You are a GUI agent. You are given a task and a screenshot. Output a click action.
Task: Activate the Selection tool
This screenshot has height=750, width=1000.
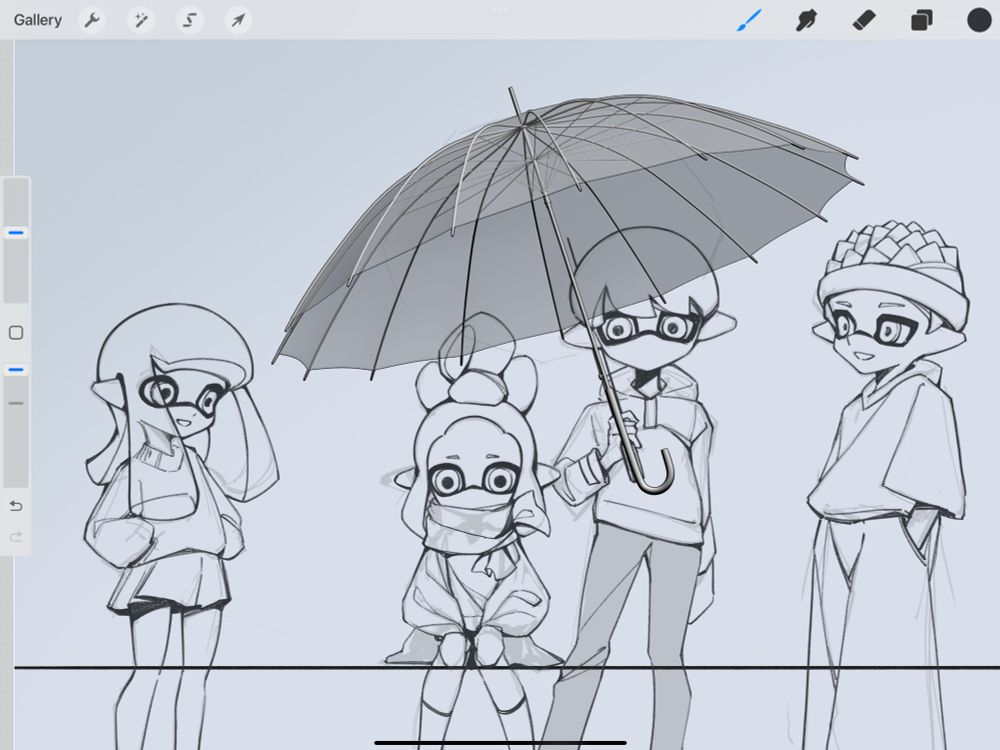[x=189, y=20]
